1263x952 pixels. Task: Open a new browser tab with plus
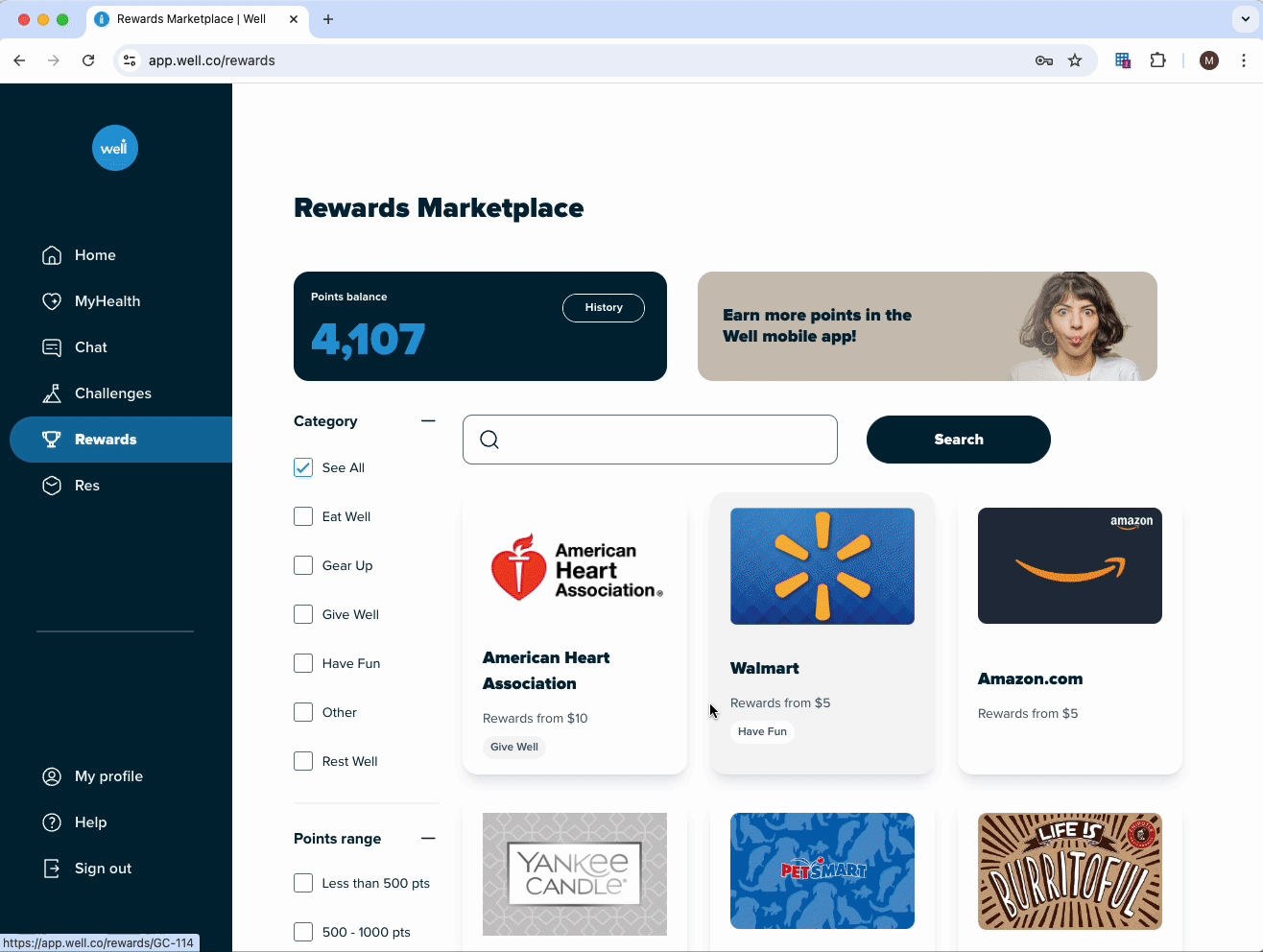328,19
